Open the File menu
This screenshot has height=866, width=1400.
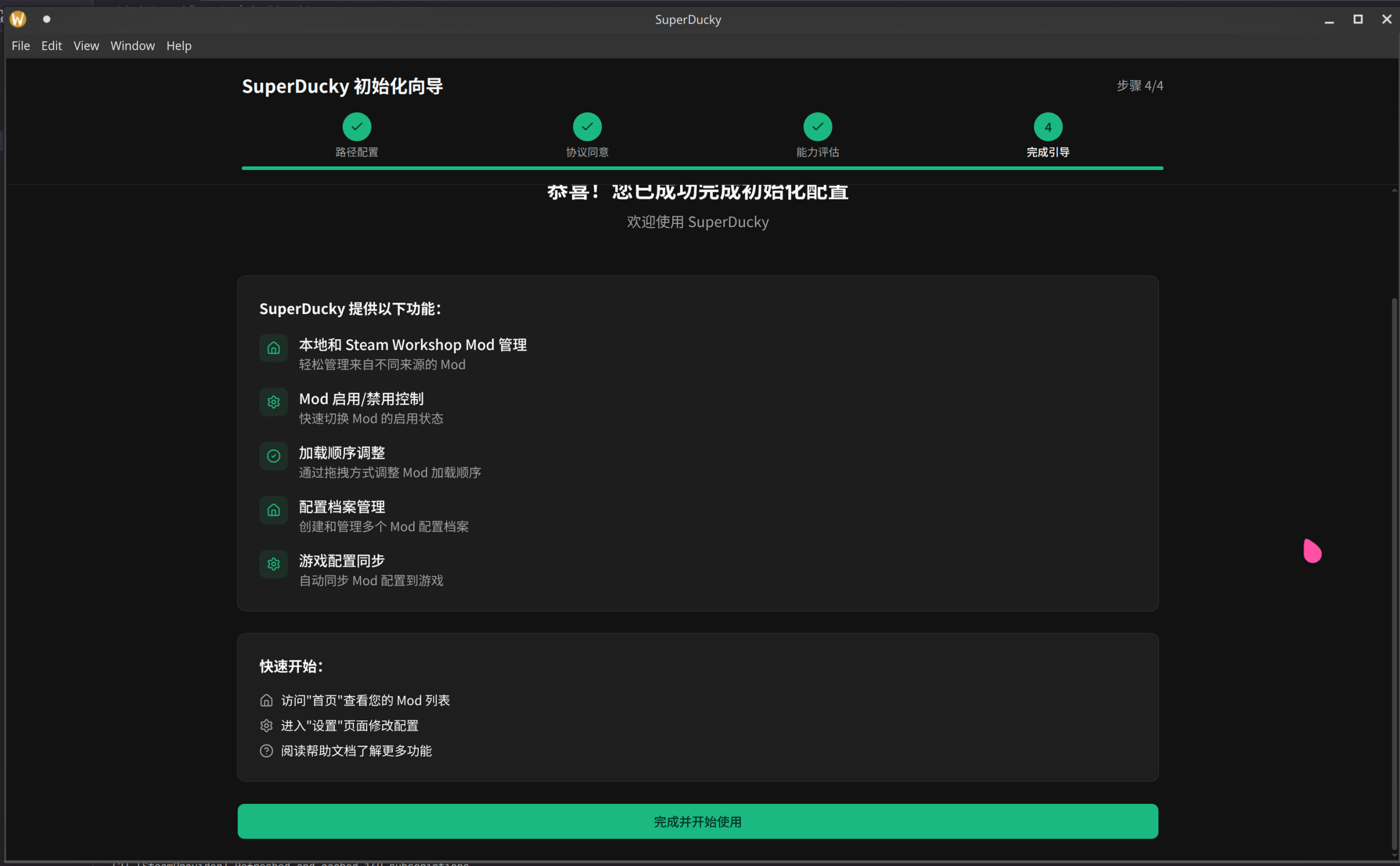pos(21,45)
